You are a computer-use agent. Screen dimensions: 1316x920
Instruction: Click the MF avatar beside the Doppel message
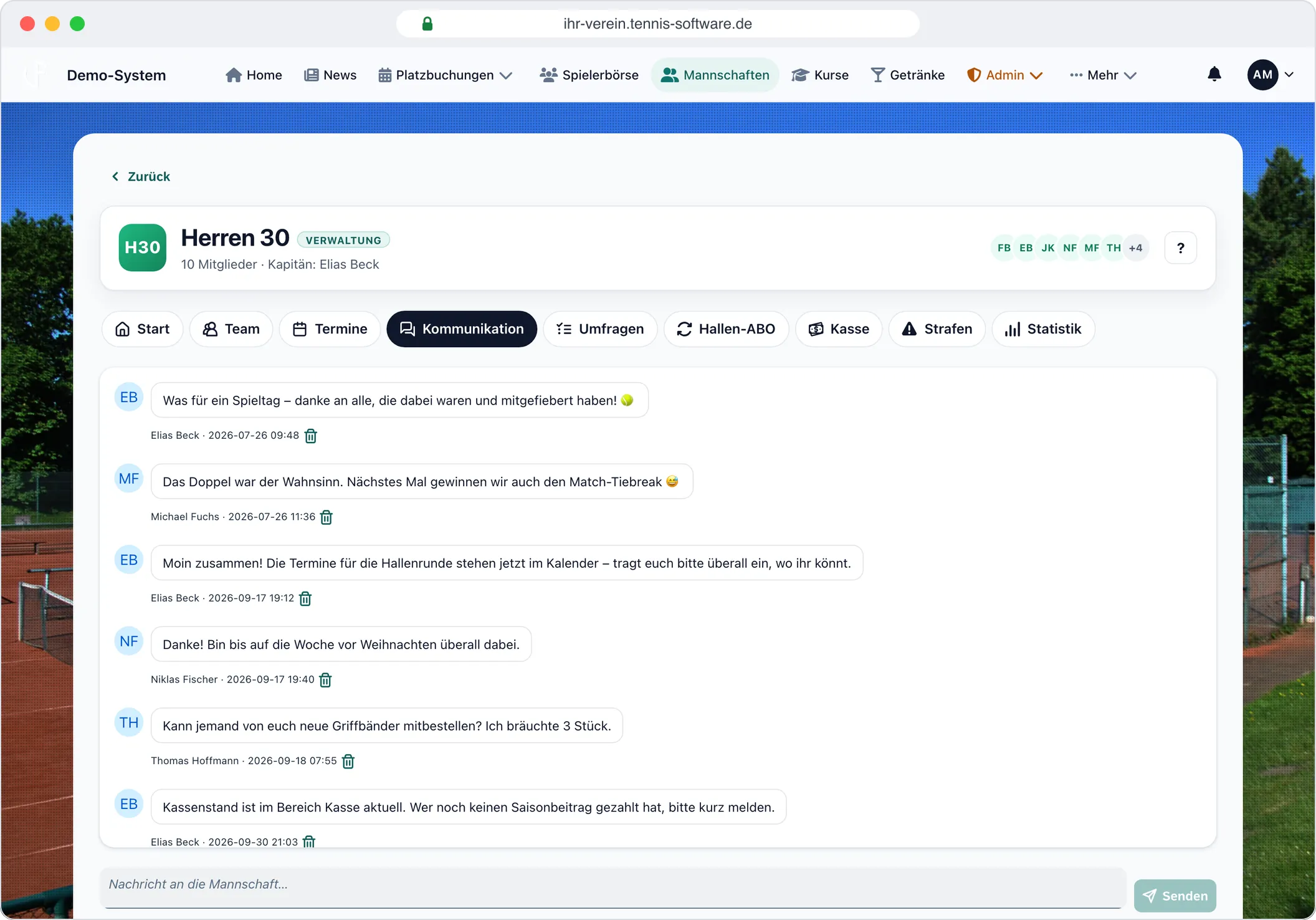click(x=129, y=479)
